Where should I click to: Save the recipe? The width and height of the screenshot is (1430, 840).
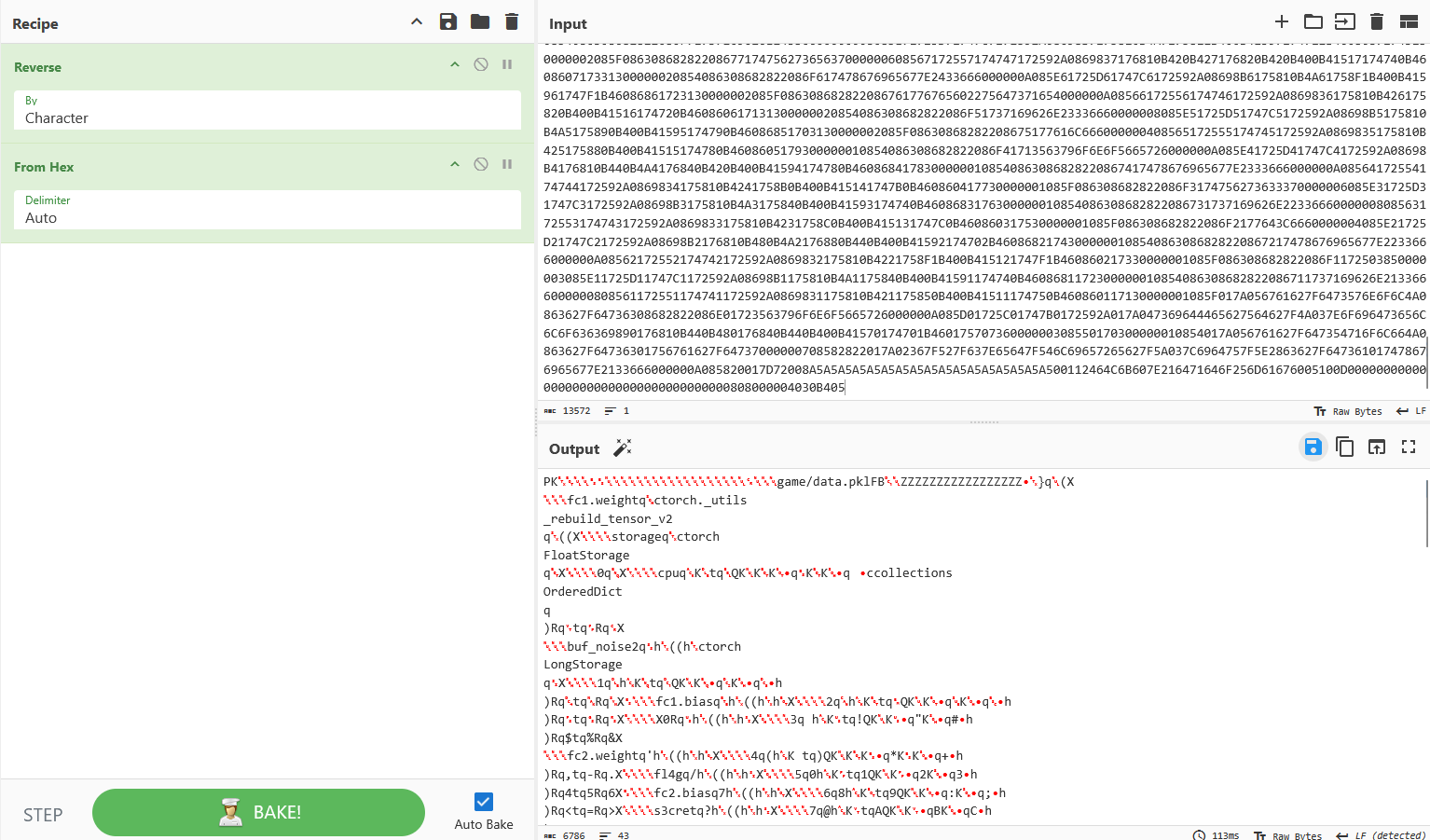pyautogui.click(x=448, y=21)
